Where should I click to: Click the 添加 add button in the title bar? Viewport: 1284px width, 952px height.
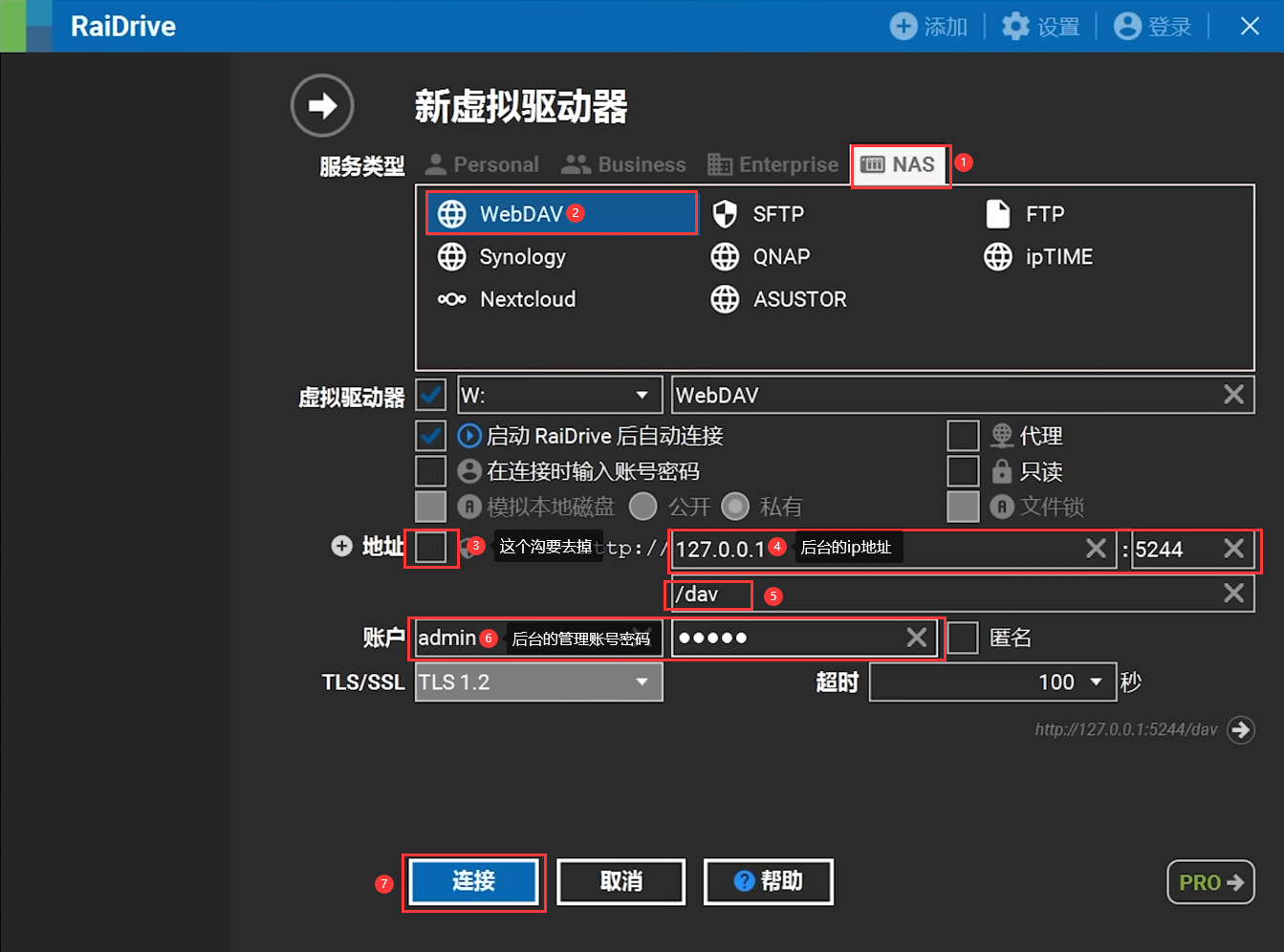point(928,26)
